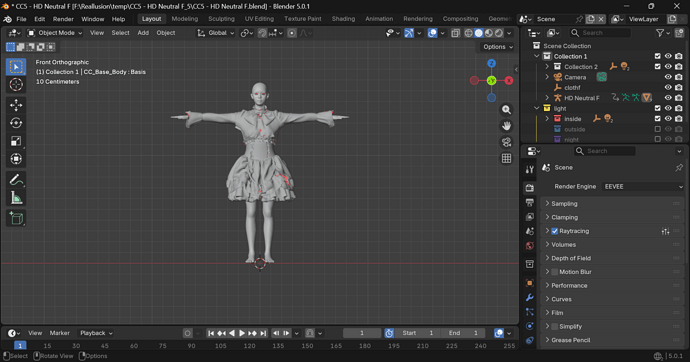Toggle the camera view icon
Image resolution: width=690 pixels, height=362 pixels.
pos(506,142)
